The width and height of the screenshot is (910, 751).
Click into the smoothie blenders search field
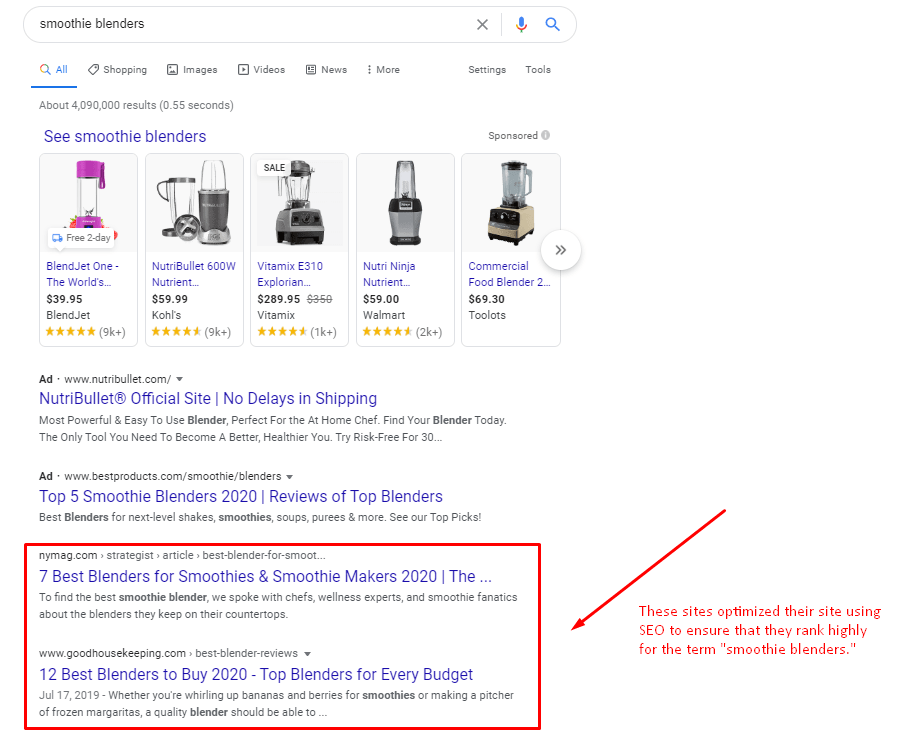(250, 24)
